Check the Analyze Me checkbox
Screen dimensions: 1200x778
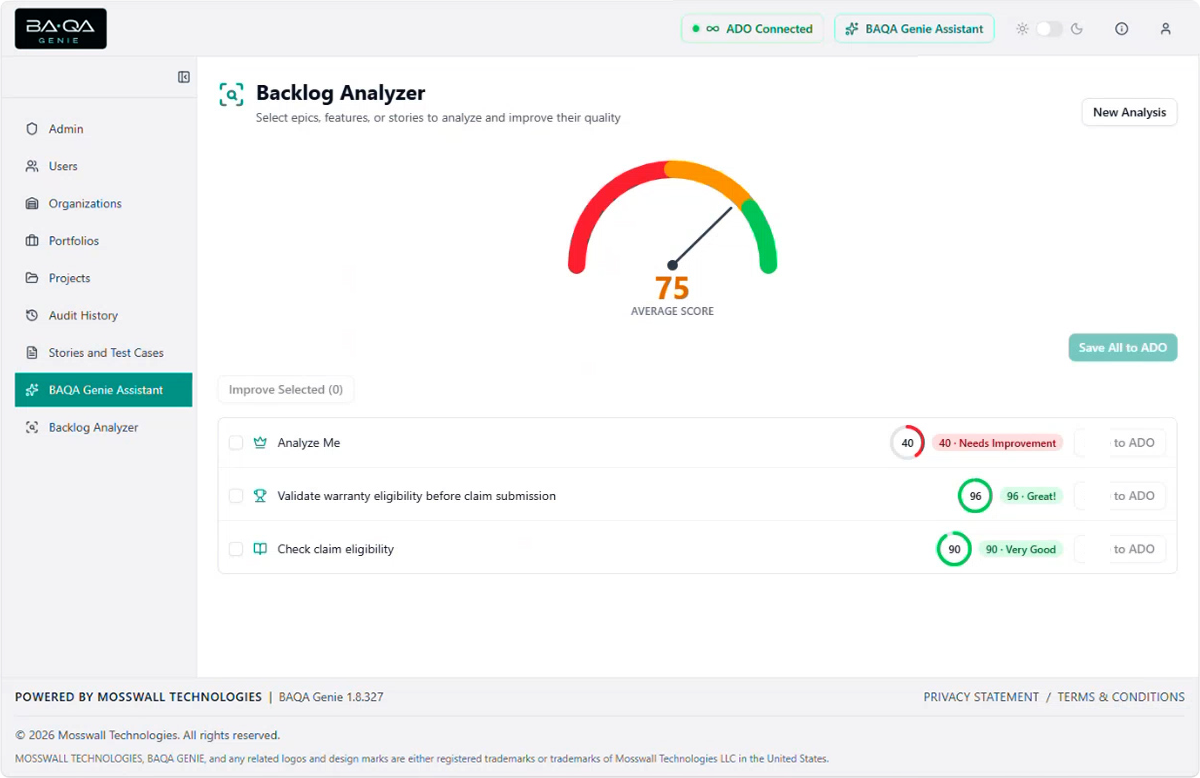[236, 443]
